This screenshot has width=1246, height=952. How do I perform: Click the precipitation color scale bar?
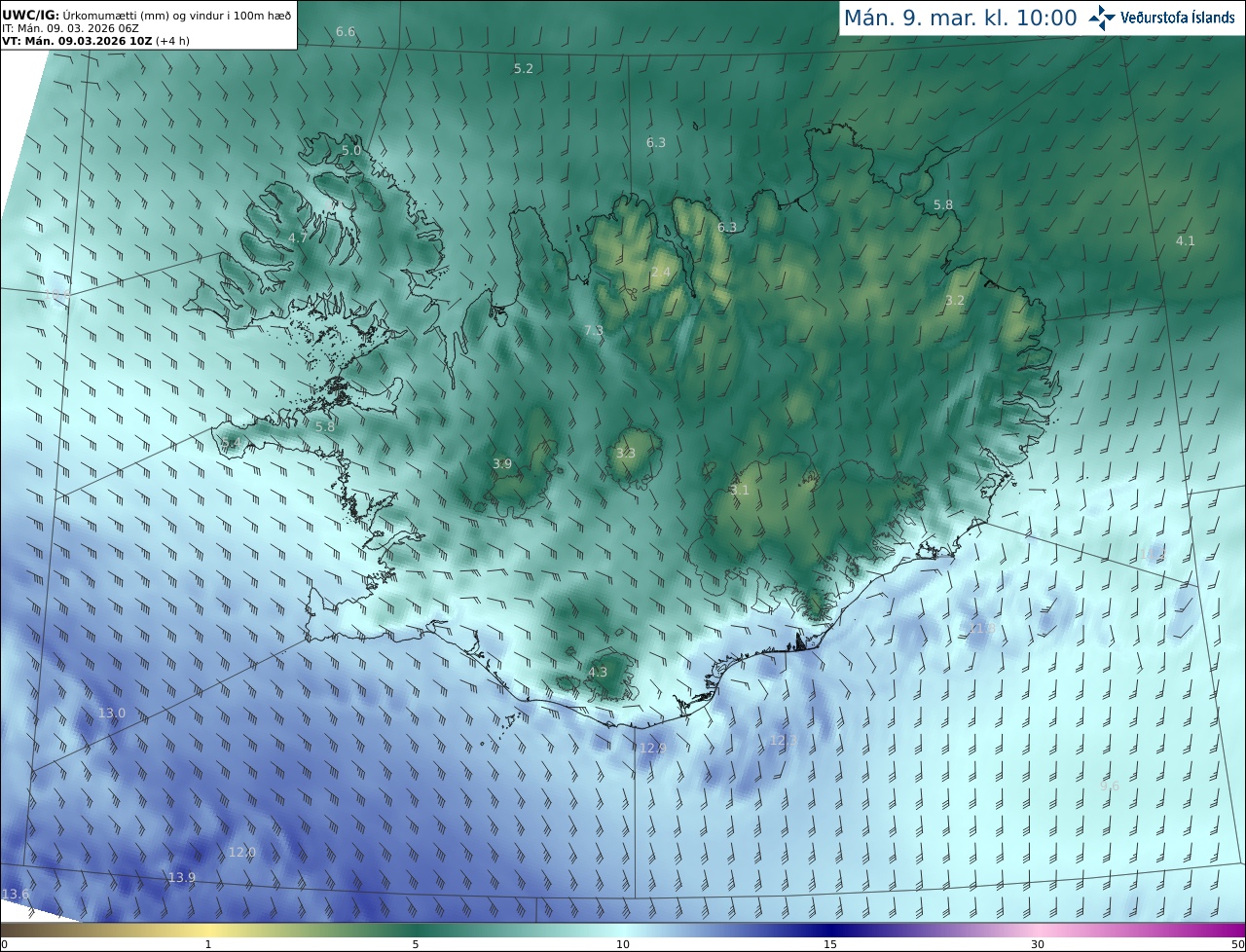click(623, 930)
